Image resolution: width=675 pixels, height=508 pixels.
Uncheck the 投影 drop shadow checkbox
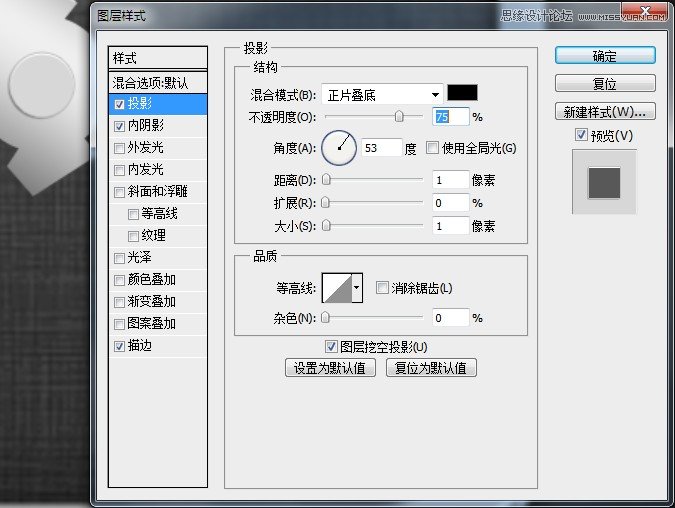[x=120, y=104]
